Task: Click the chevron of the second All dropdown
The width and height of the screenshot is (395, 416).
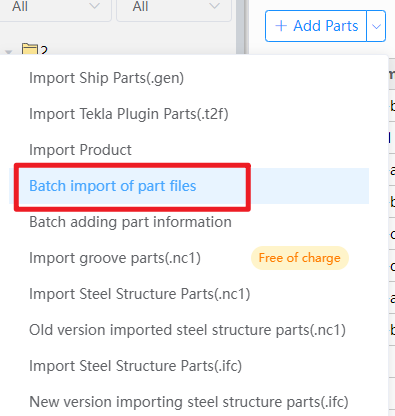Action: [x=214, y=6]
